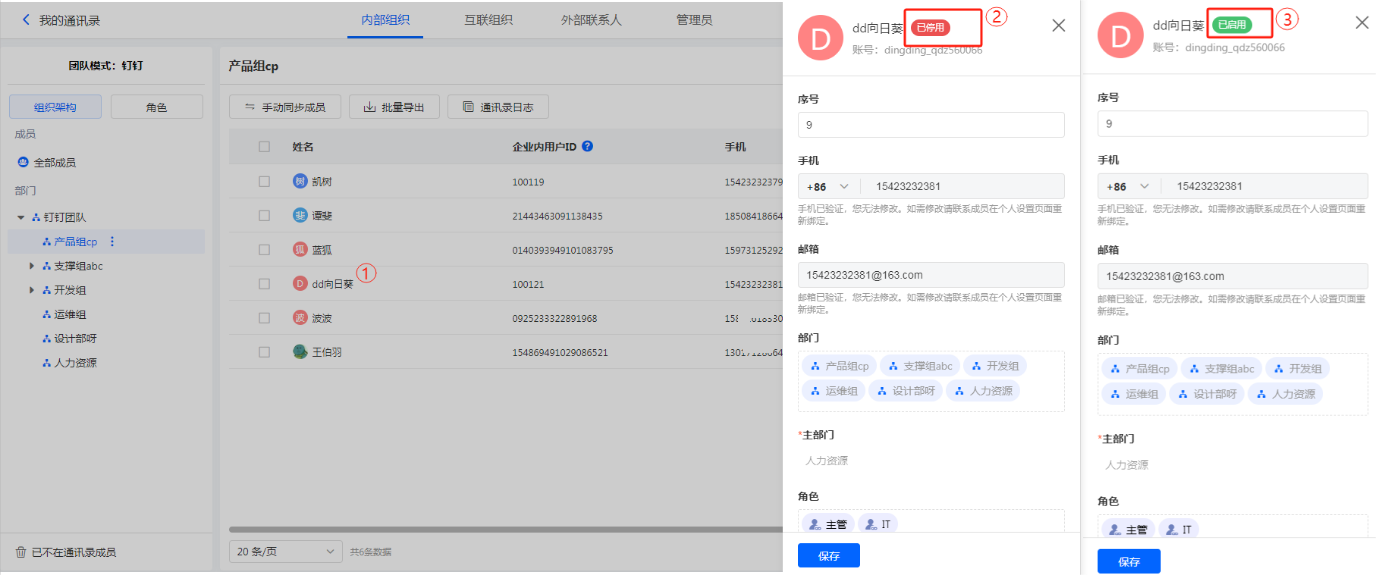Image resolution: width=1376 pixels, height=575 pixels.
Task: Toggle the select-all checkbox in table header
Action: coord(264,147)
